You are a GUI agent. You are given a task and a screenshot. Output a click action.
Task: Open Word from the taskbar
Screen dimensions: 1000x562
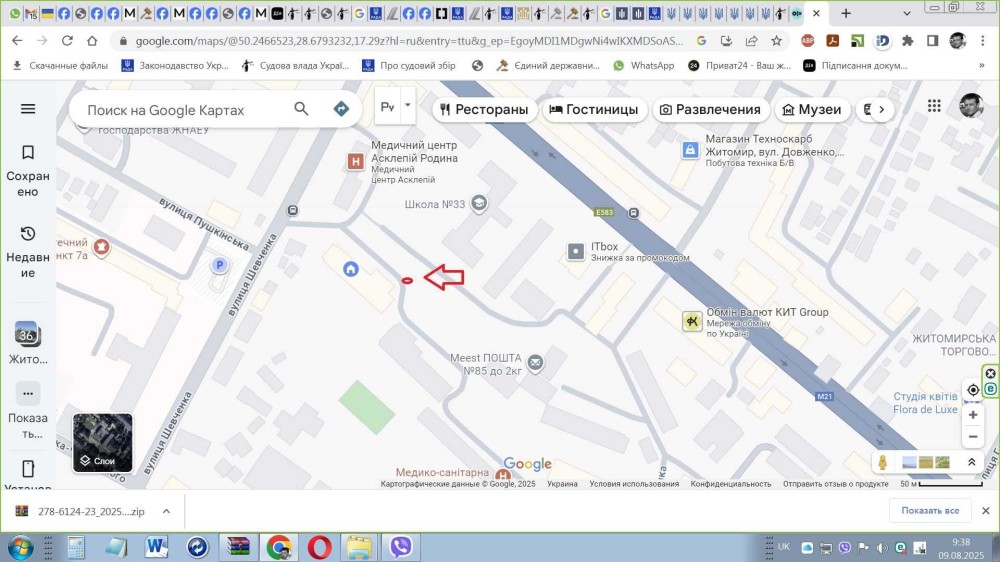(x=156, y=547)
